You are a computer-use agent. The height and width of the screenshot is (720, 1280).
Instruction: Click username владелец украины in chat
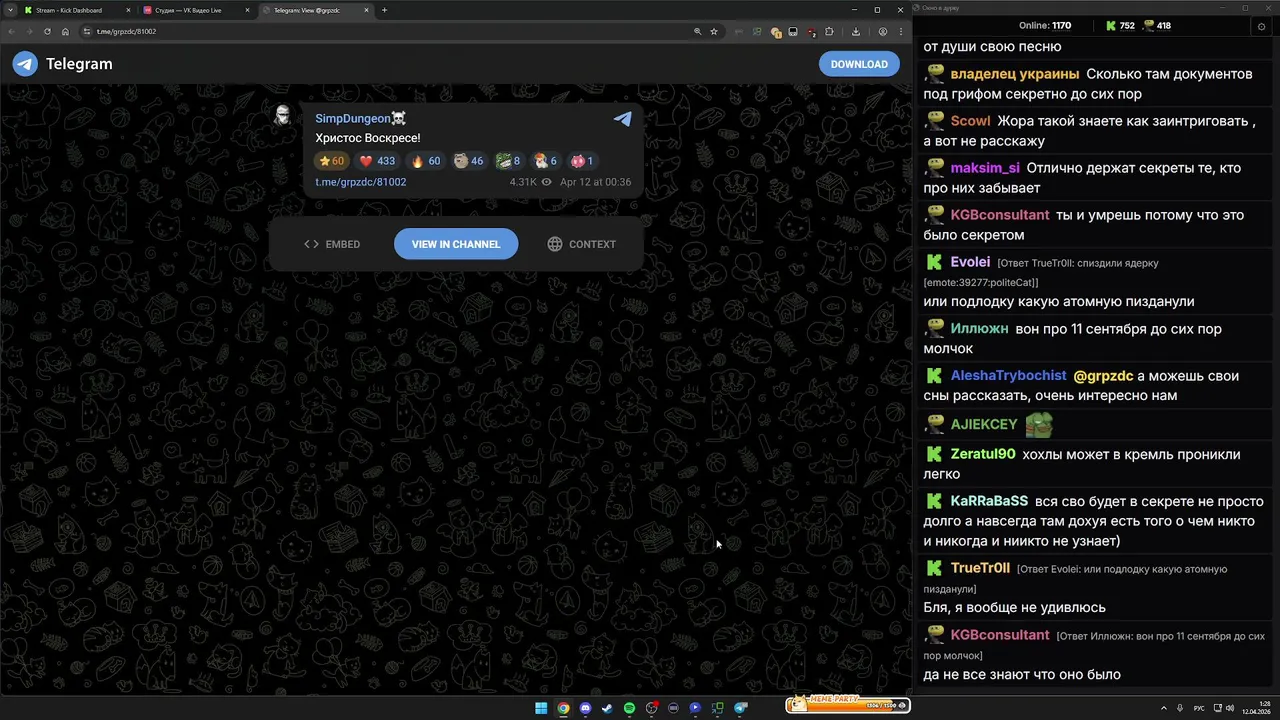[x=1014, y=74]
